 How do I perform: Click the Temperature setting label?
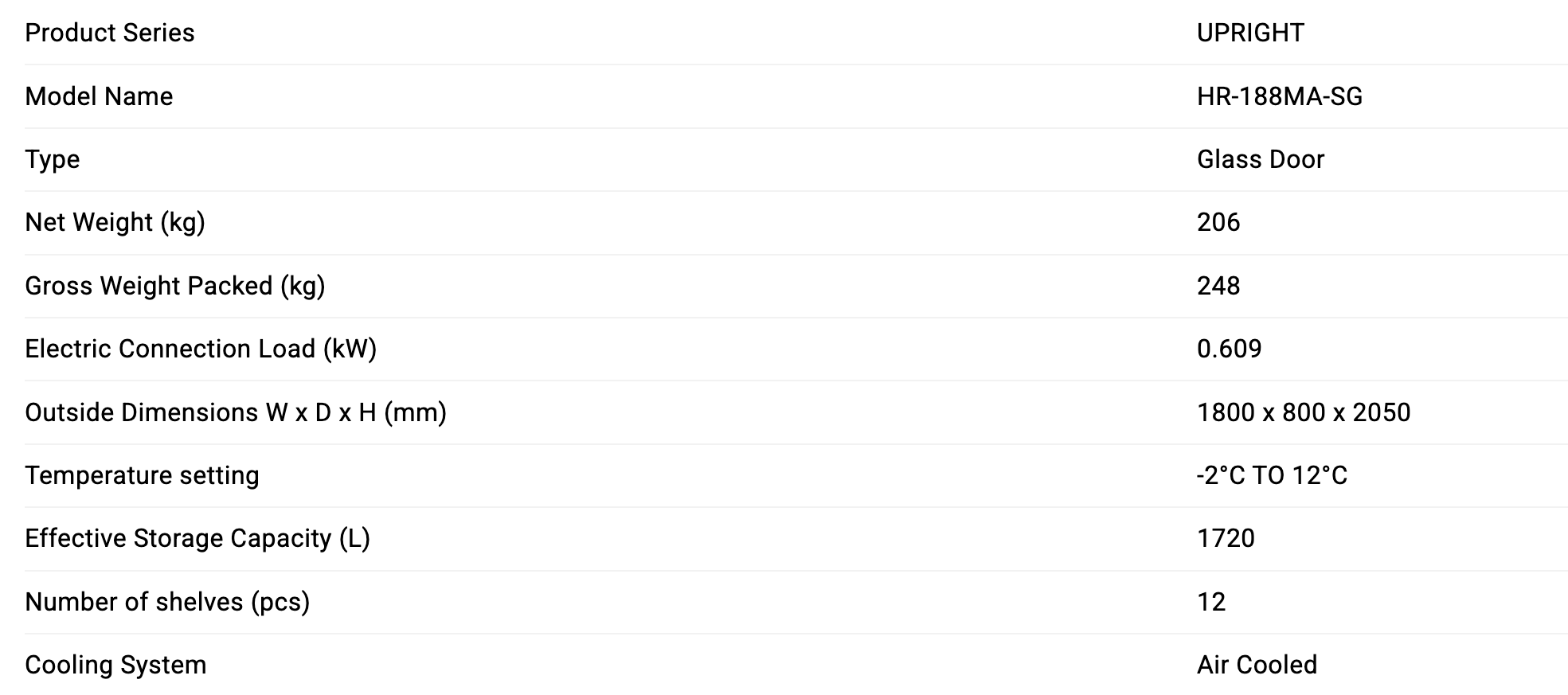point(142,475)
